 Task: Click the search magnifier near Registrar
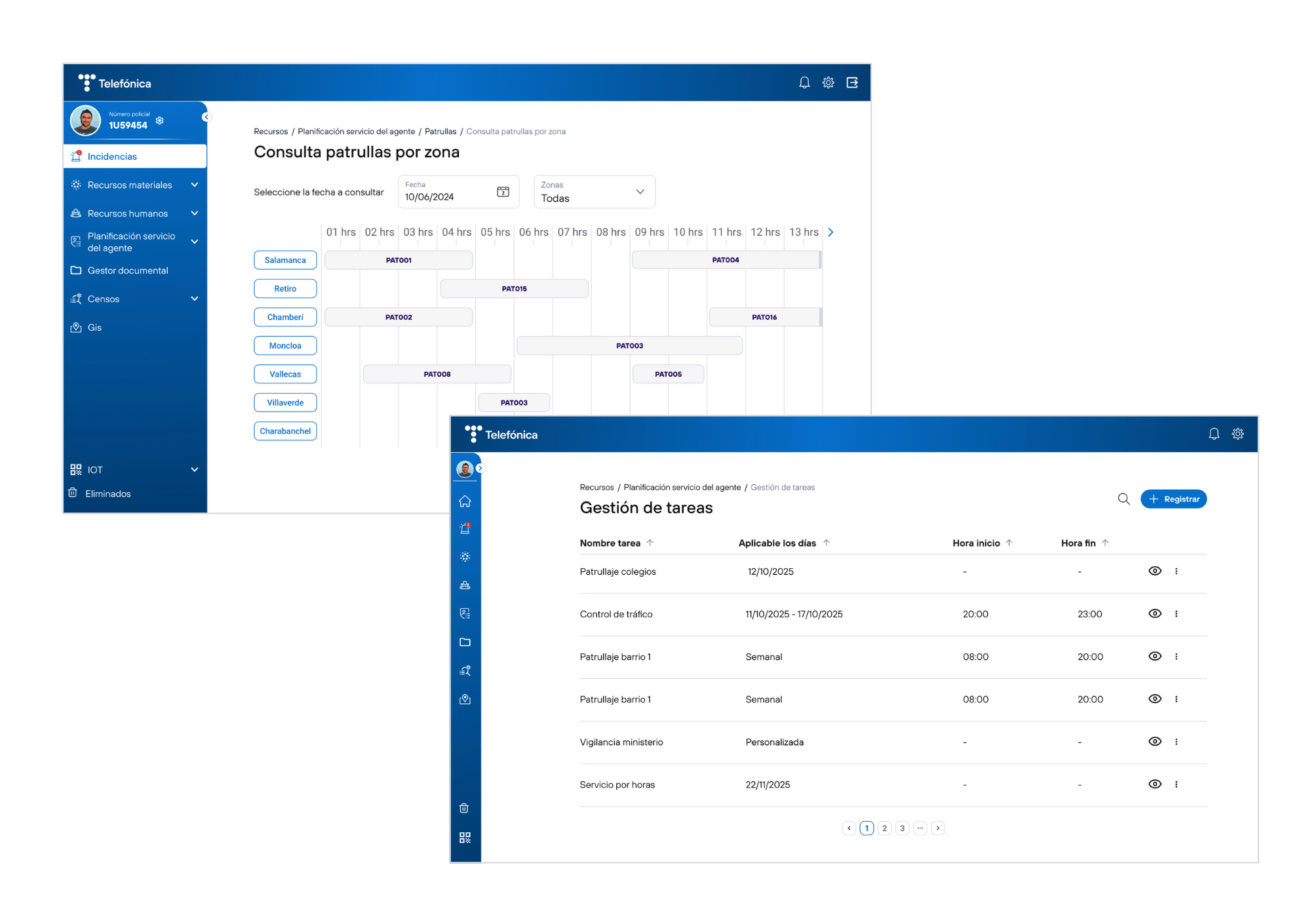(1124, 499)
